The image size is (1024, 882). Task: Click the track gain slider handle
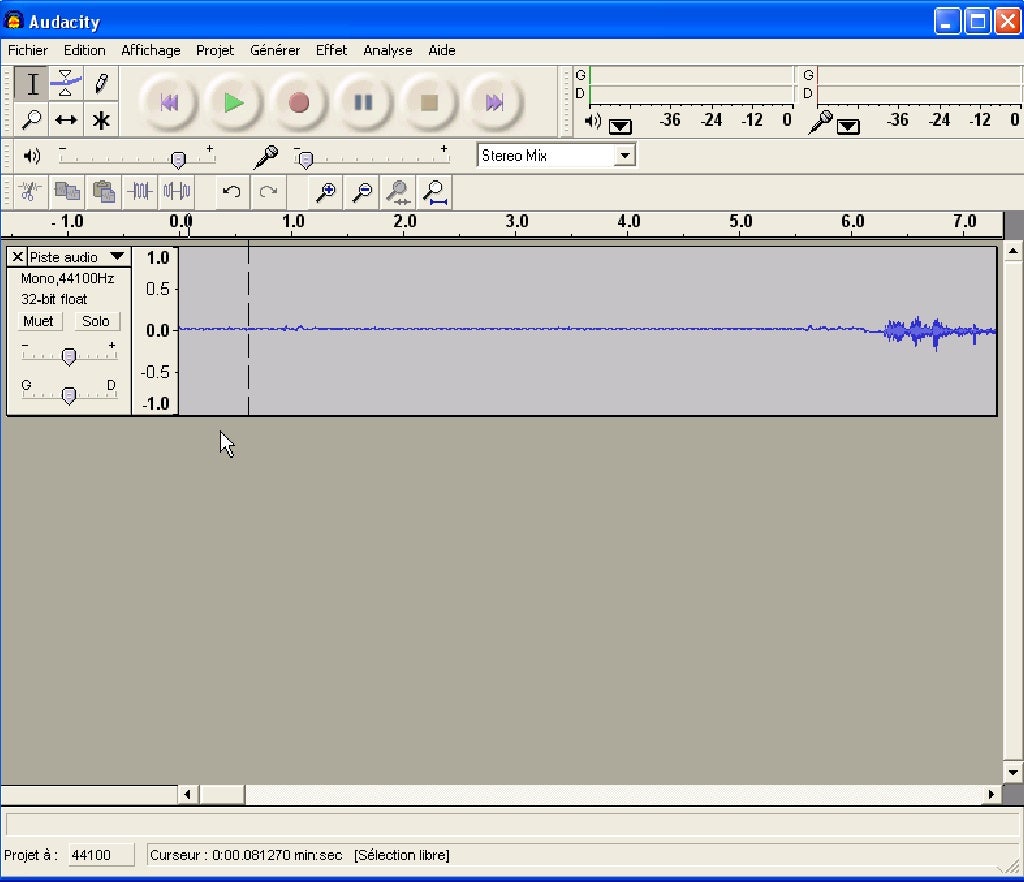[69, 356]
